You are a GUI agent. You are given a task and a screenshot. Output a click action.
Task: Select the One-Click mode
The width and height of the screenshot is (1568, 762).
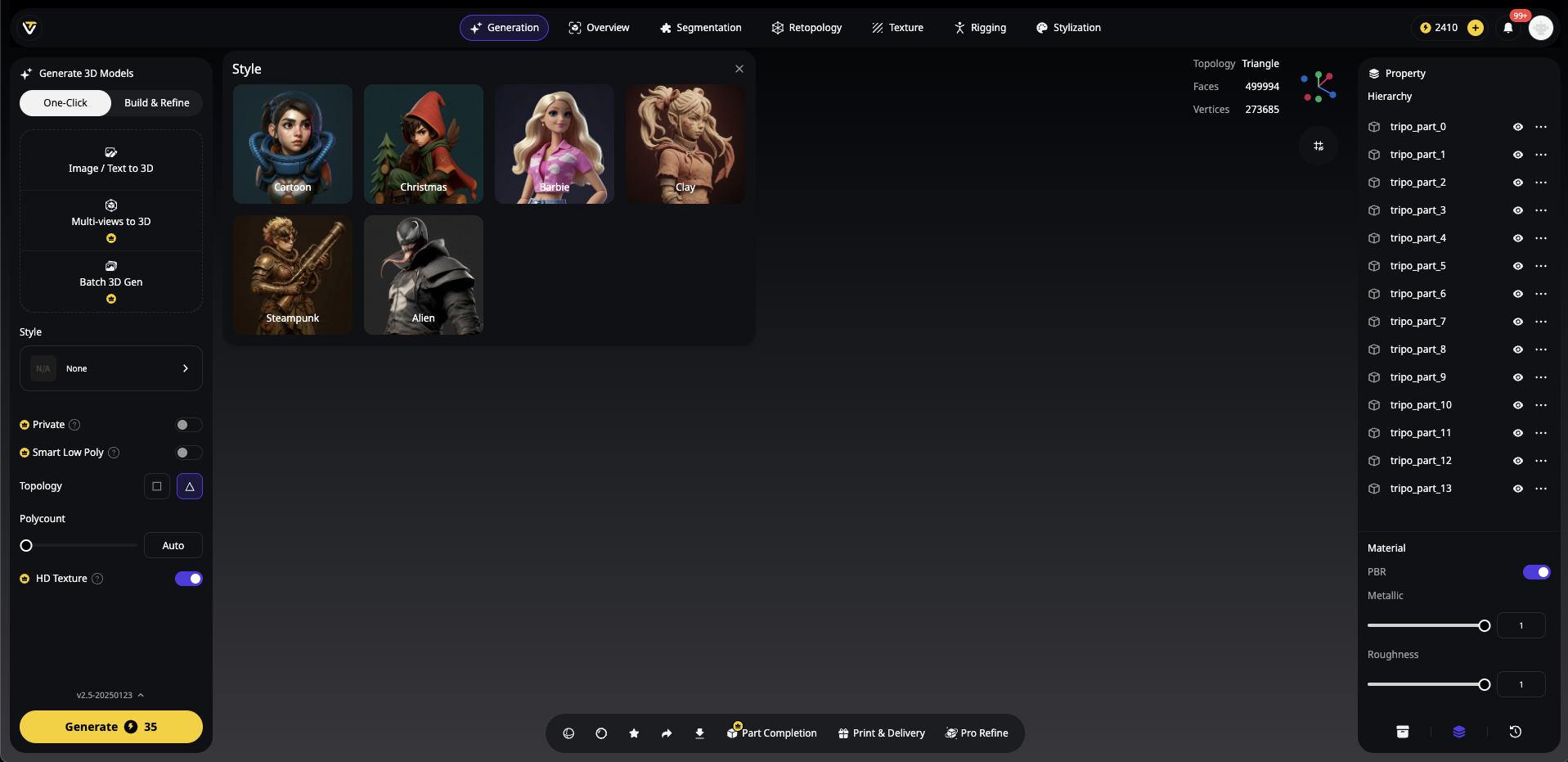pos(65,103)
